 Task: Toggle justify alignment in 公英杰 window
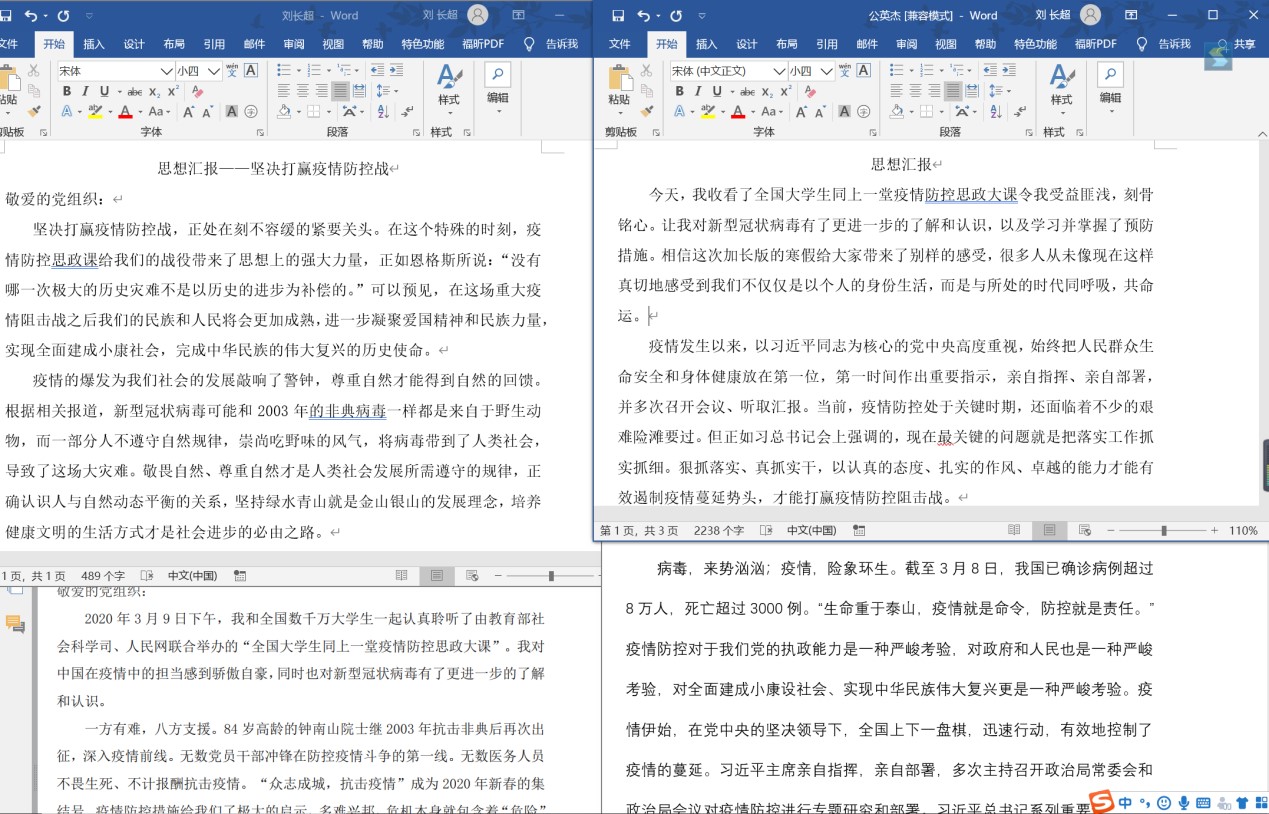pos(953,91)
